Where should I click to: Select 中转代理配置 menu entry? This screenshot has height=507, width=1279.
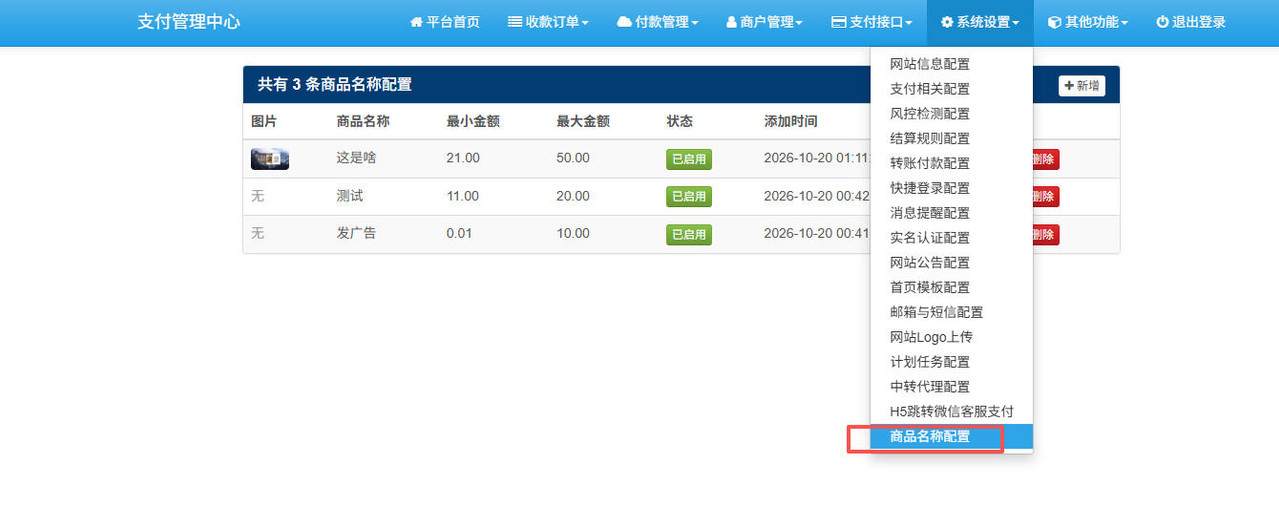coord(951,387)
